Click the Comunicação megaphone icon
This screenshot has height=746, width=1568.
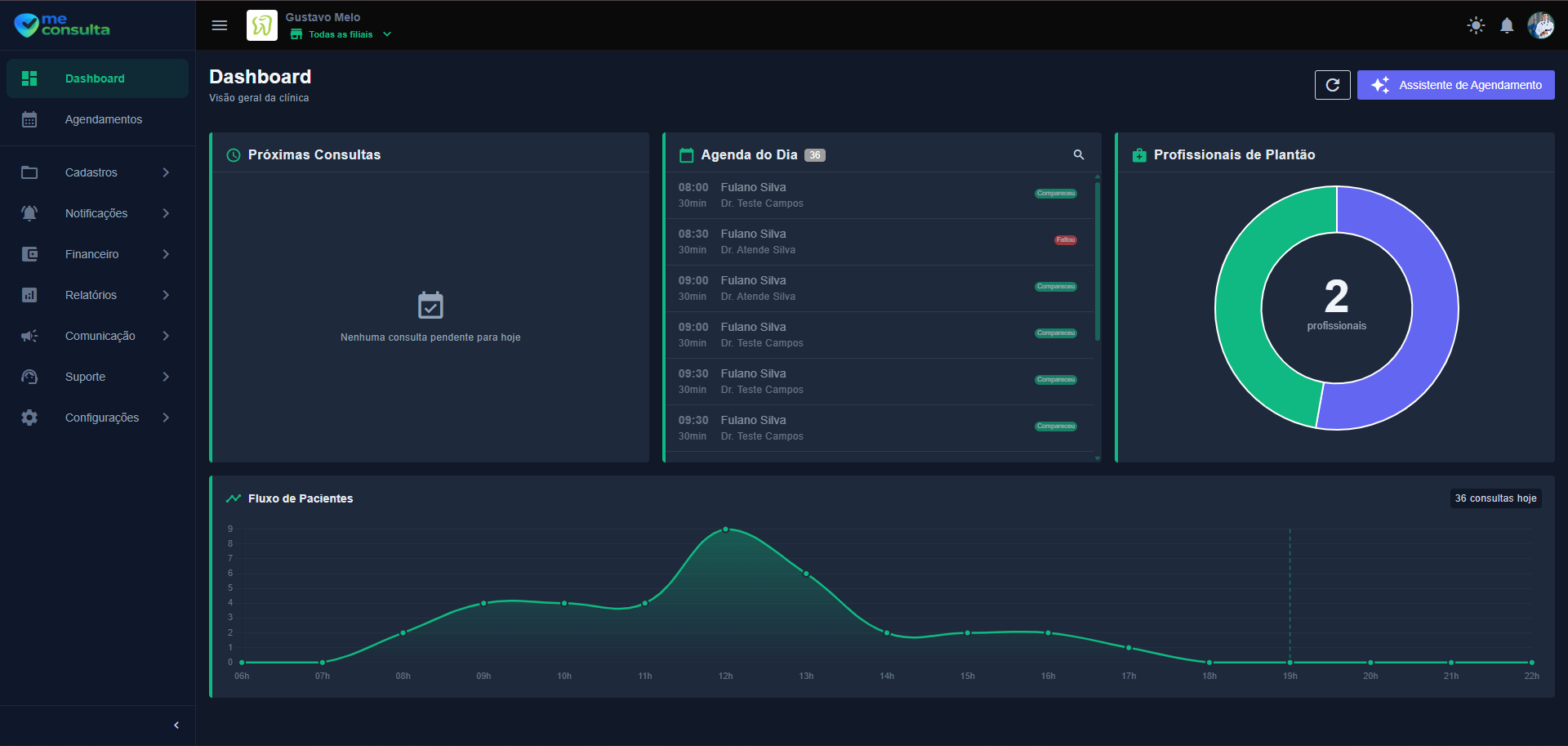[29, 336]
